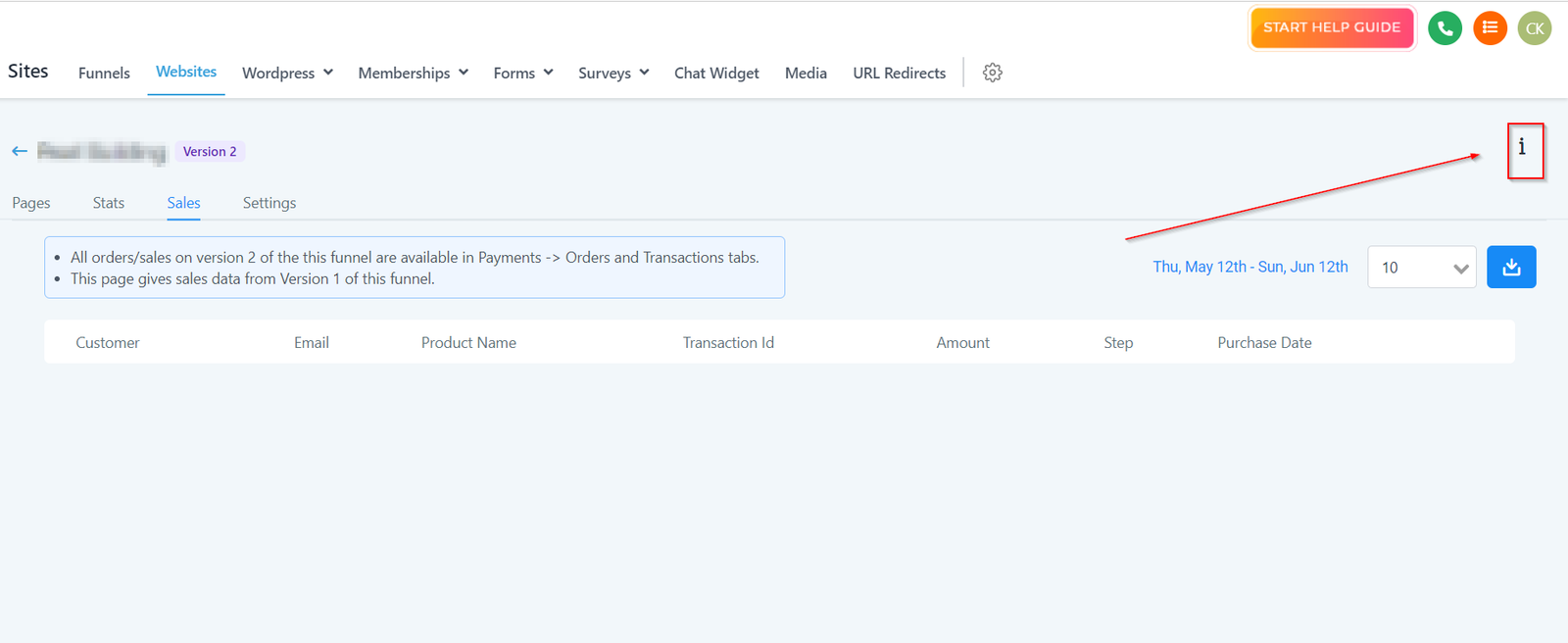Open the Settings tab
Viewport: 1568px width, 643px height.
[x=269, y=203]
